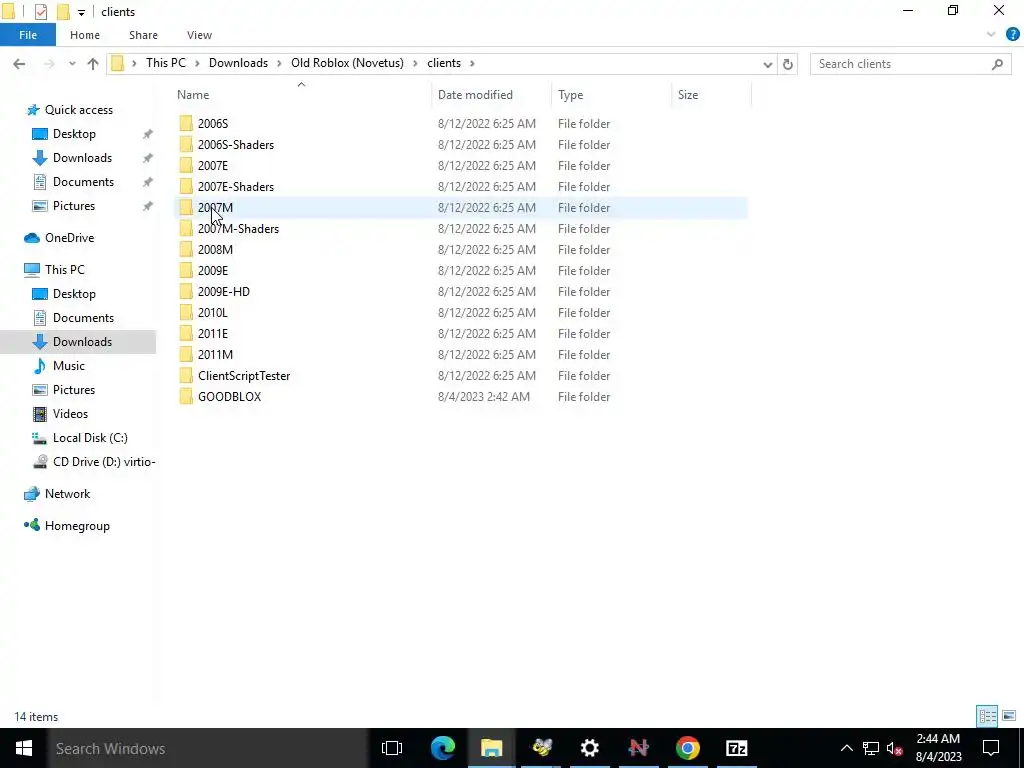Switch to large thumbnails view button

coord(1009,716)
